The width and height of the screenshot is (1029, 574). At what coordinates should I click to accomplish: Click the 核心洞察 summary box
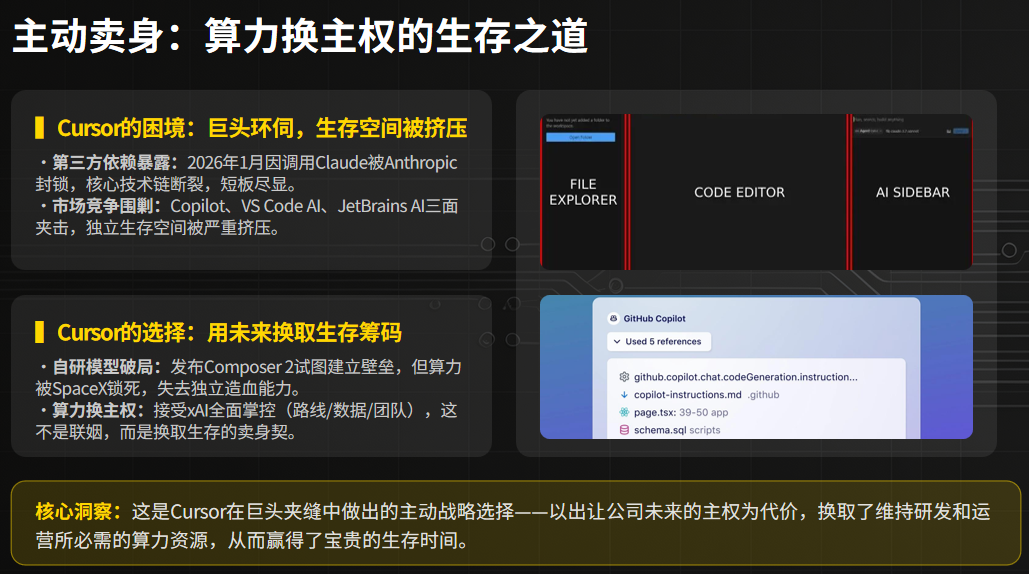pos(514,526)
